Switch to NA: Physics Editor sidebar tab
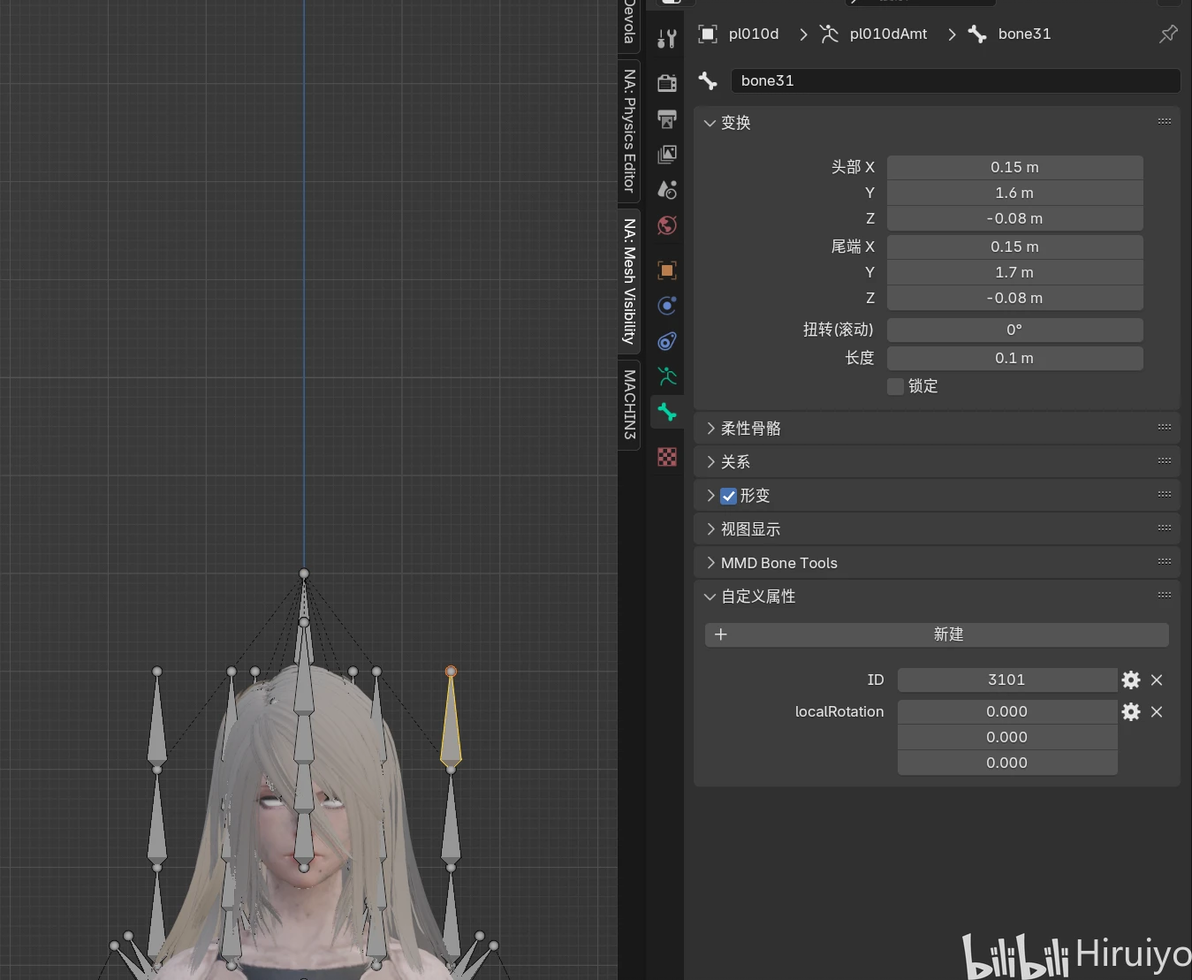Image resolution: width=1192 pixels, height=980 pixels. 629,130
